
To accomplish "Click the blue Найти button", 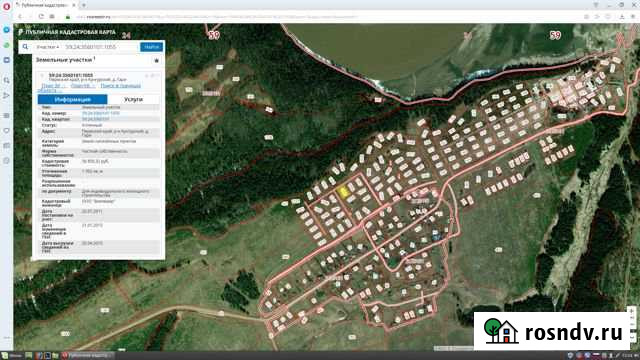I will pyautogui.click(x=151, y=47).
